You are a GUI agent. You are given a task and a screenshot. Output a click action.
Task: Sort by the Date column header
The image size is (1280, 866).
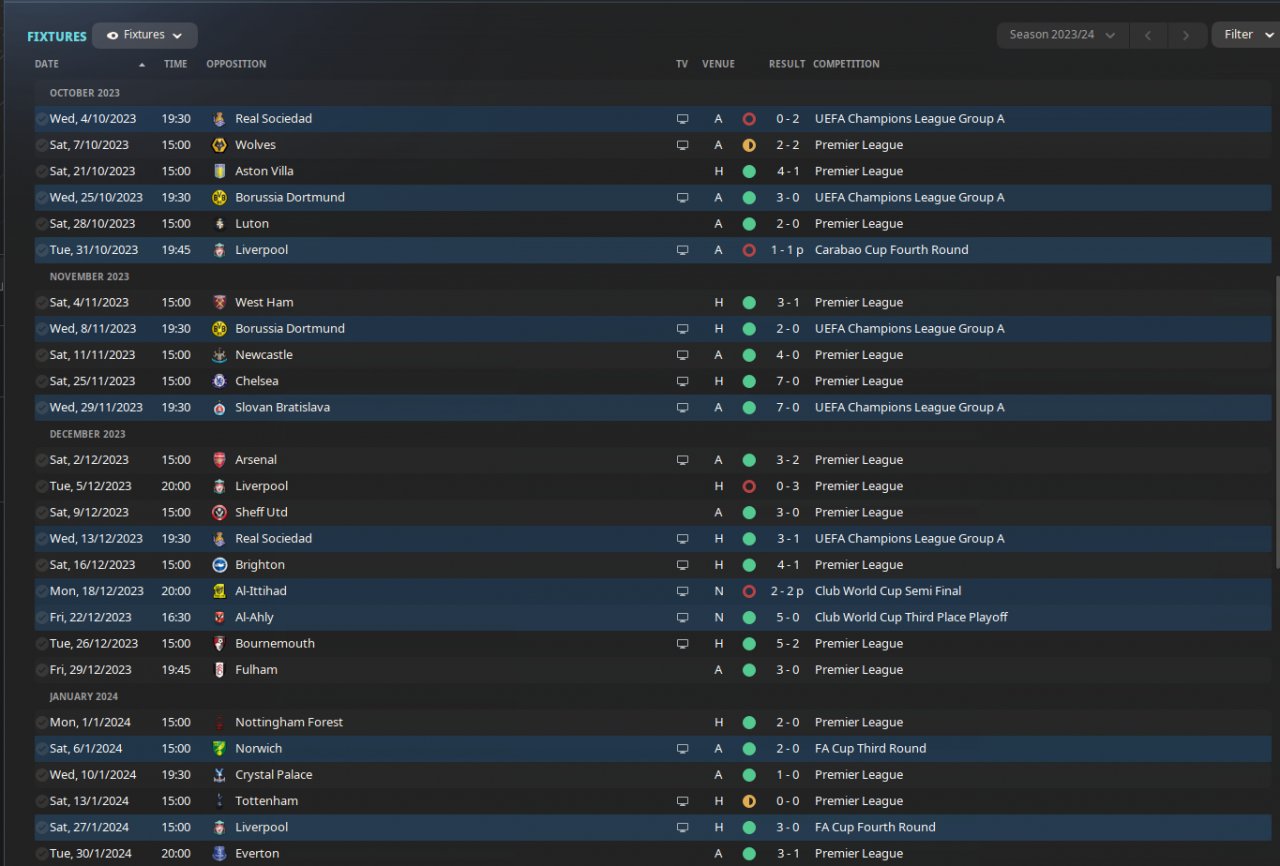(47, 64)
